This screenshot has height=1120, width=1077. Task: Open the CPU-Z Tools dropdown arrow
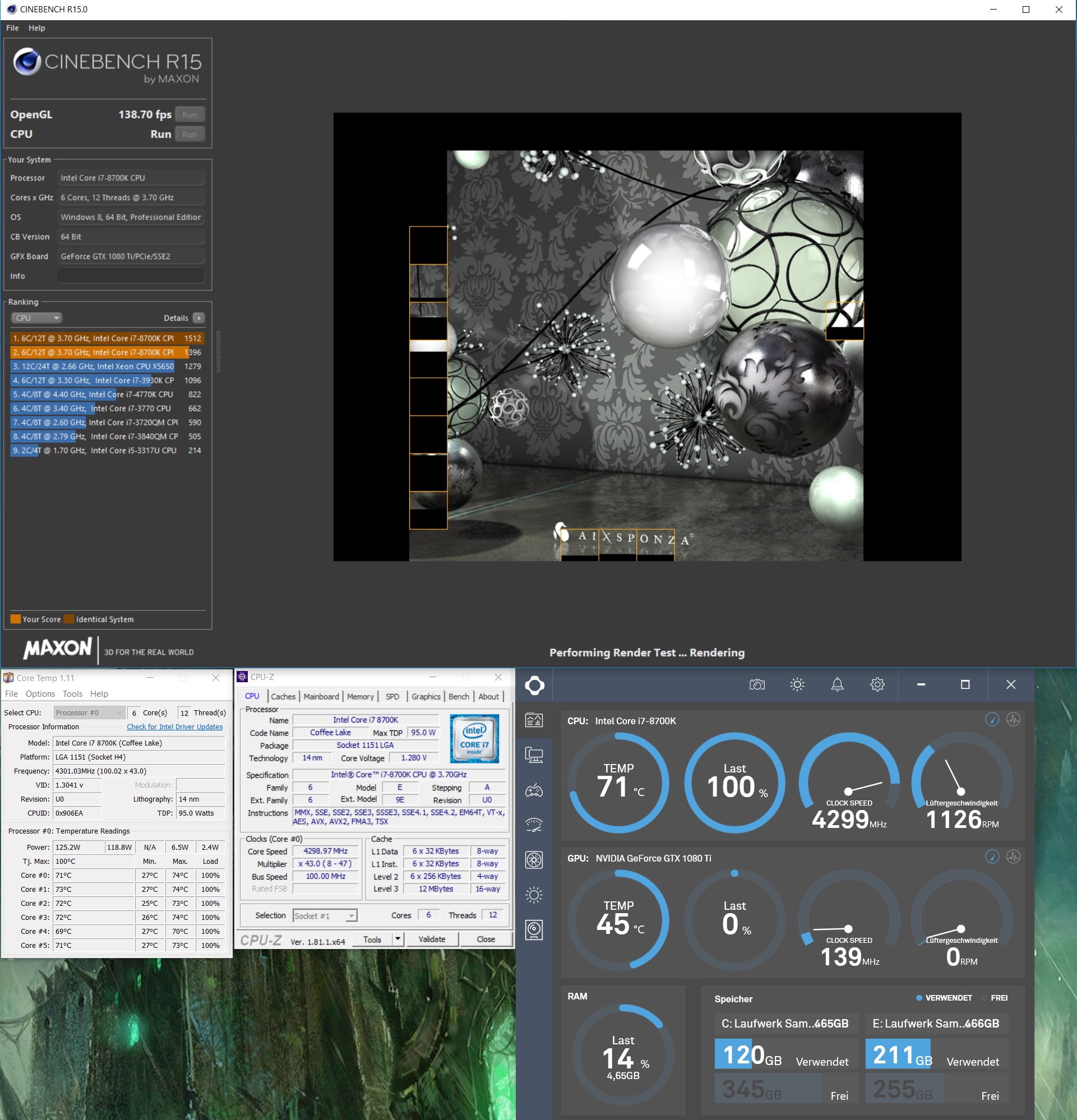point(398,939)
